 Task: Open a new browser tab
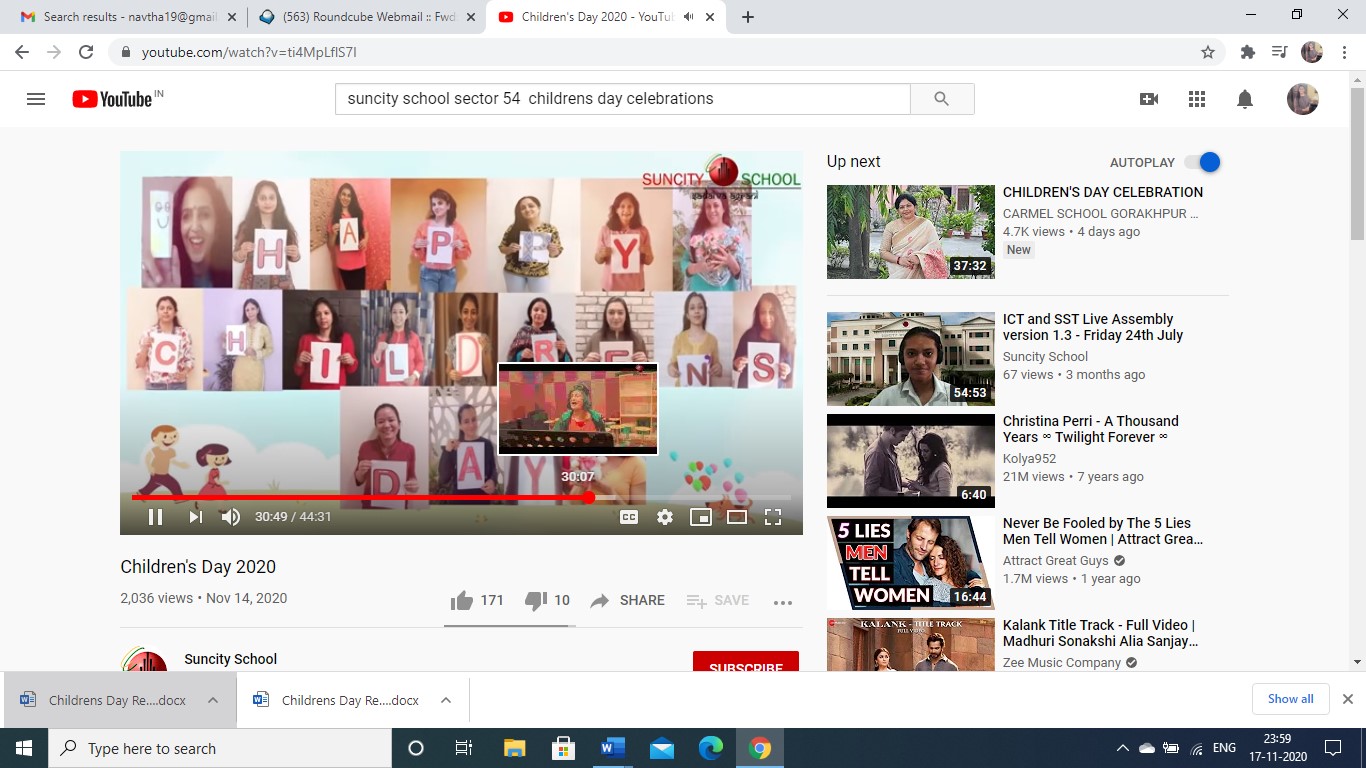[x=748, y=17]
